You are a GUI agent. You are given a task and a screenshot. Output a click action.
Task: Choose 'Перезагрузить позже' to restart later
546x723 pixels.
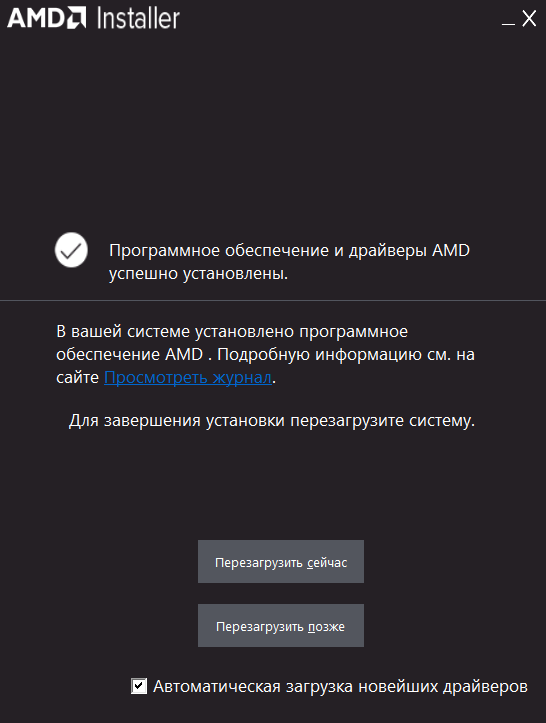click(x=281, y=626)
